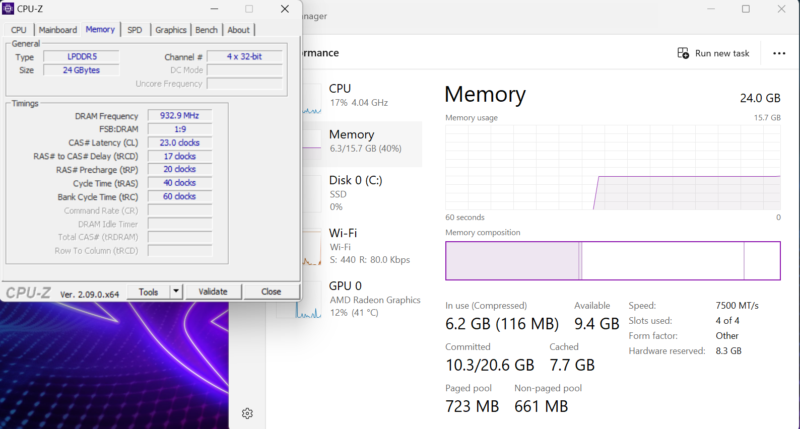The height and width of the screenshot is (429, 800).
Task: Open the Bench tab
Action: point(206,30)
